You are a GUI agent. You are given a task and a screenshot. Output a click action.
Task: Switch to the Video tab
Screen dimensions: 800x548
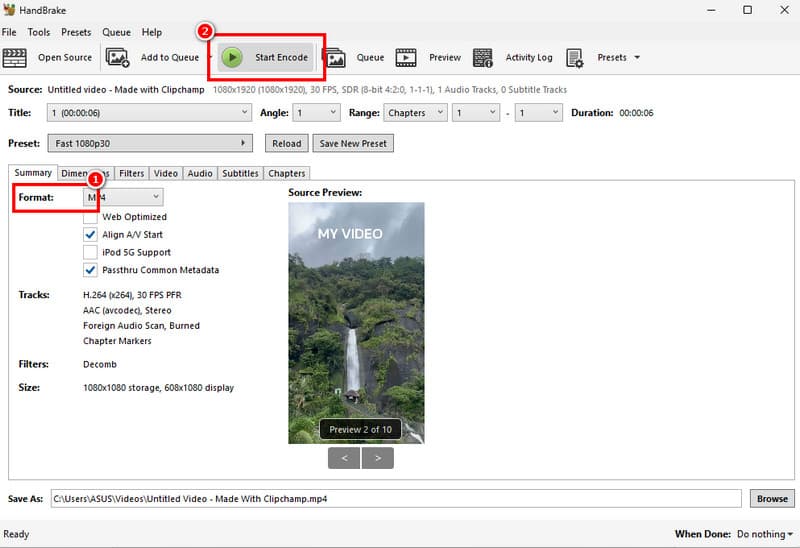coord(165,173)
